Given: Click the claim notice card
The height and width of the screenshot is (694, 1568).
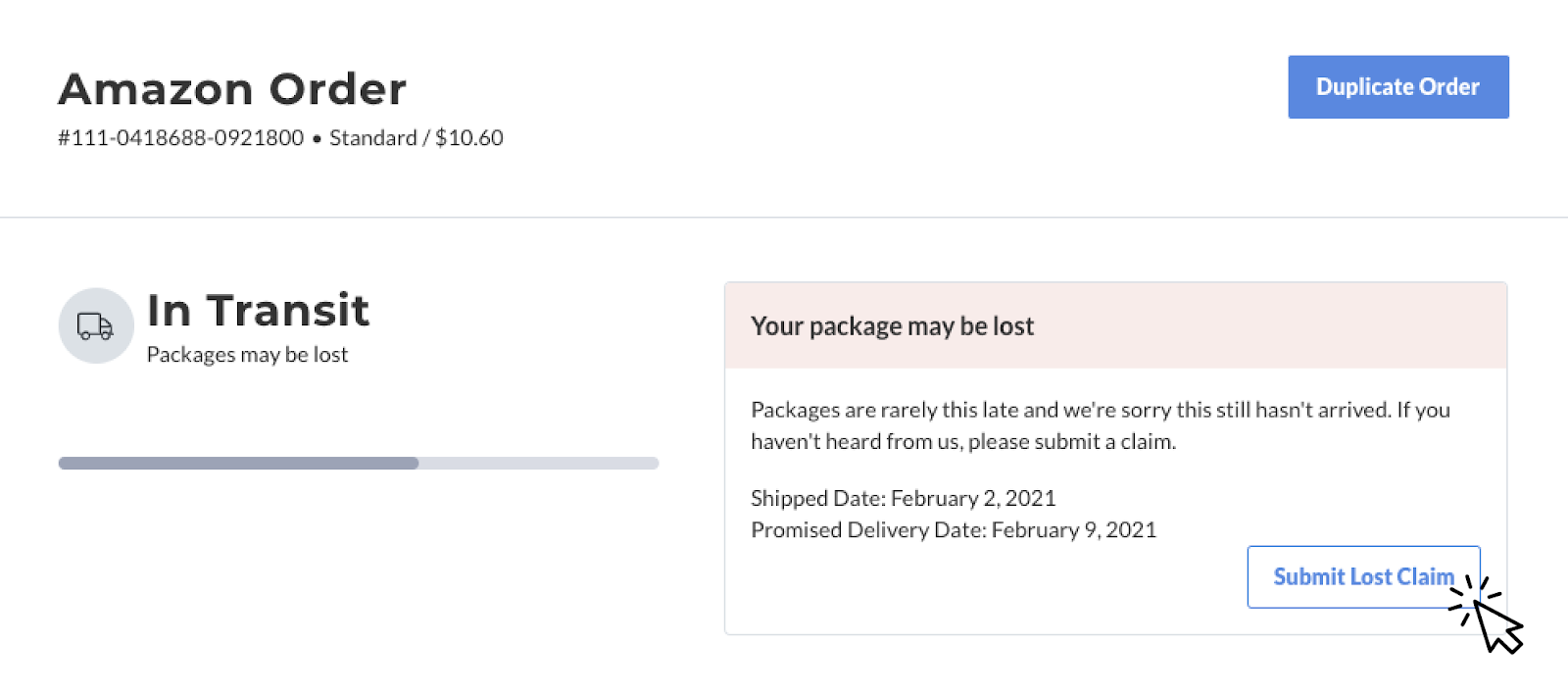Looking at the screenshot, I should (x=1115, y=456).
